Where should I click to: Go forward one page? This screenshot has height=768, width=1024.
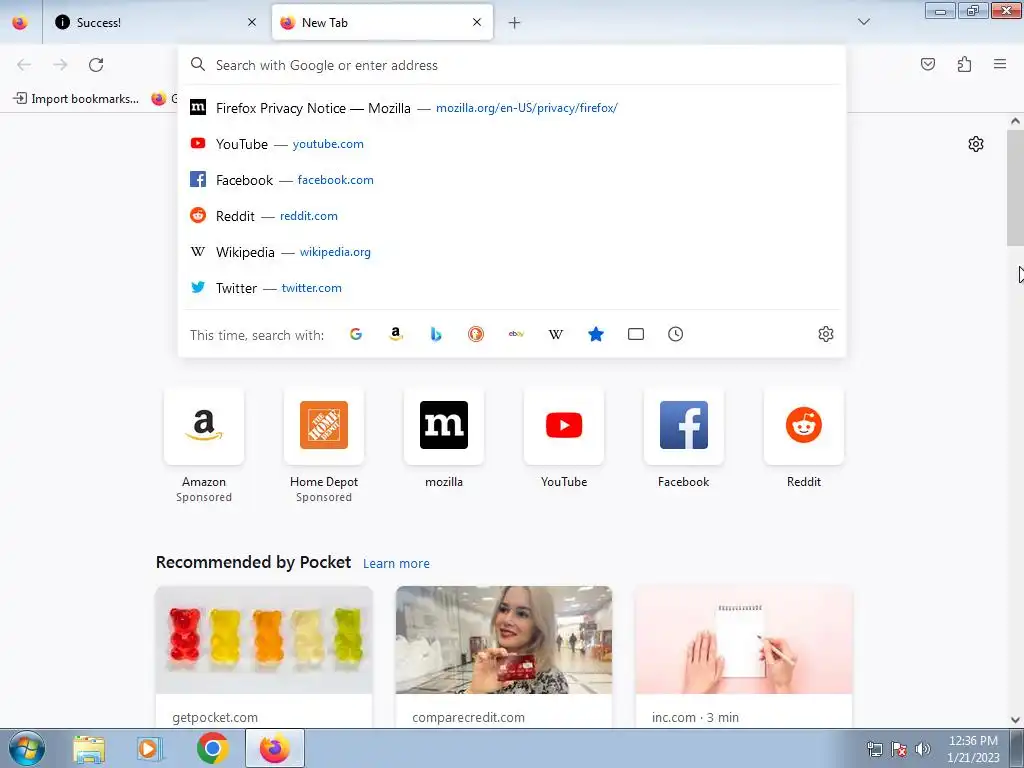pos(60,65)
